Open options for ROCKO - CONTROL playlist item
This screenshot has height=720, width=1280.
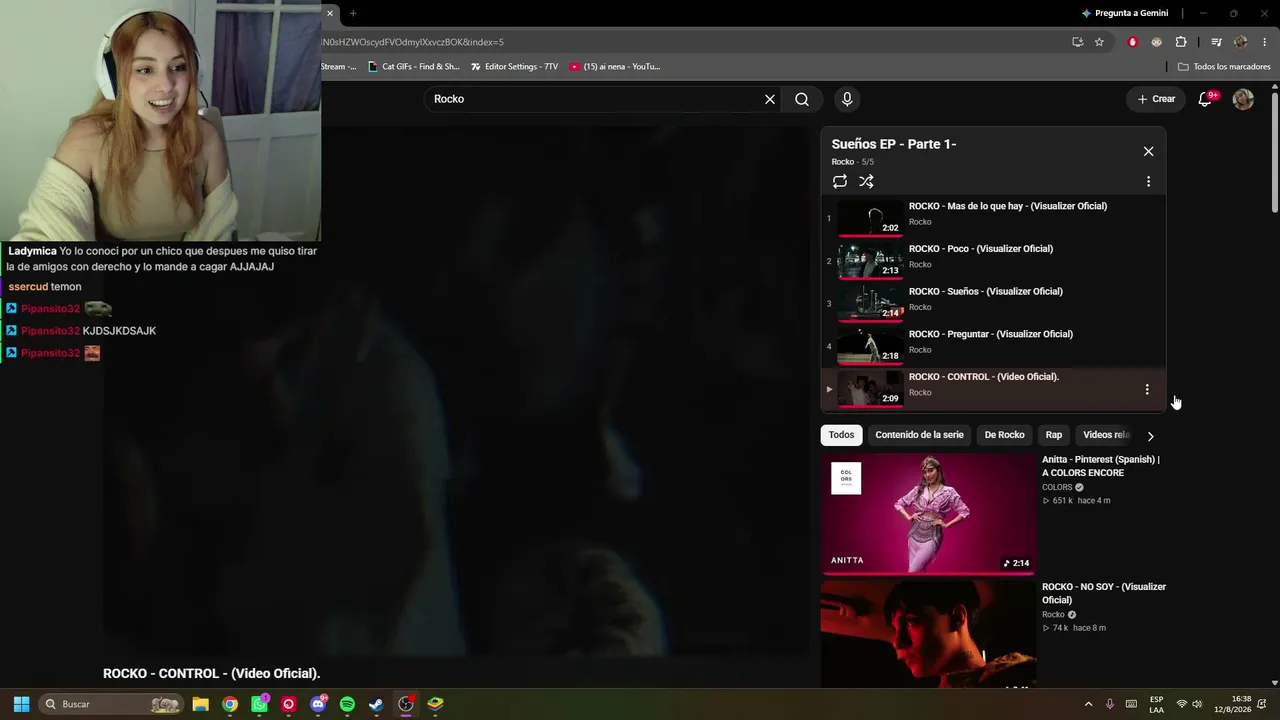pos(1147,389)
